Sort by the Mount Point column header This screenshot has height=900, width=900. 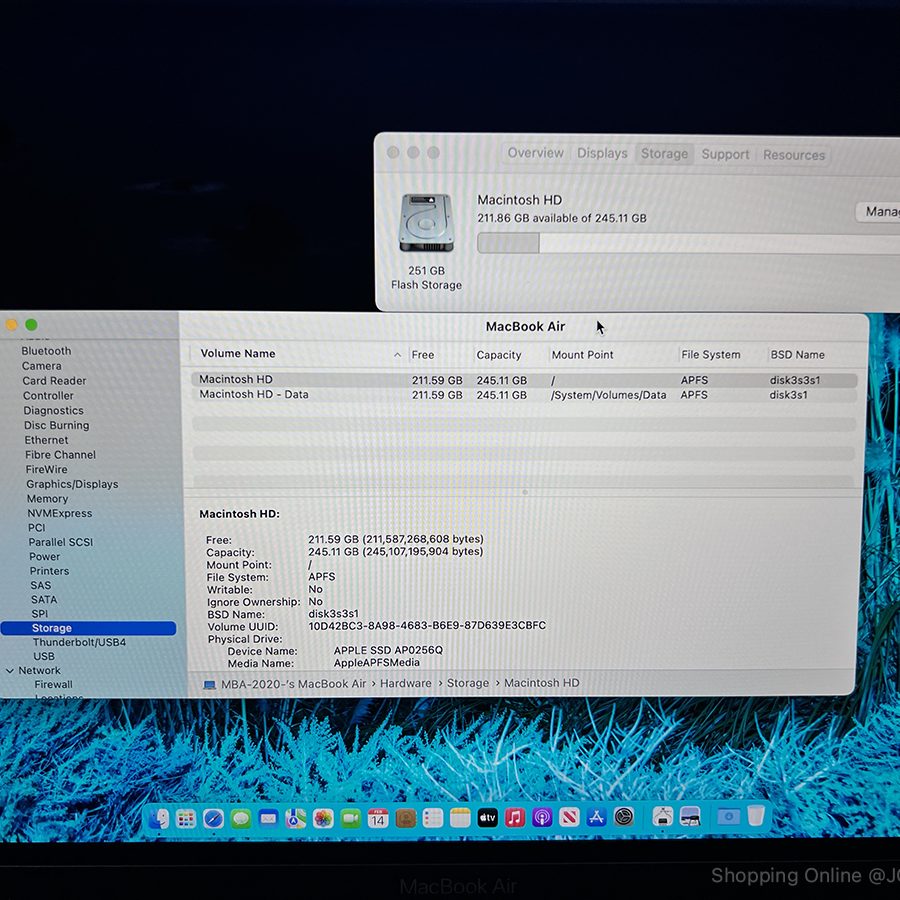583,355
